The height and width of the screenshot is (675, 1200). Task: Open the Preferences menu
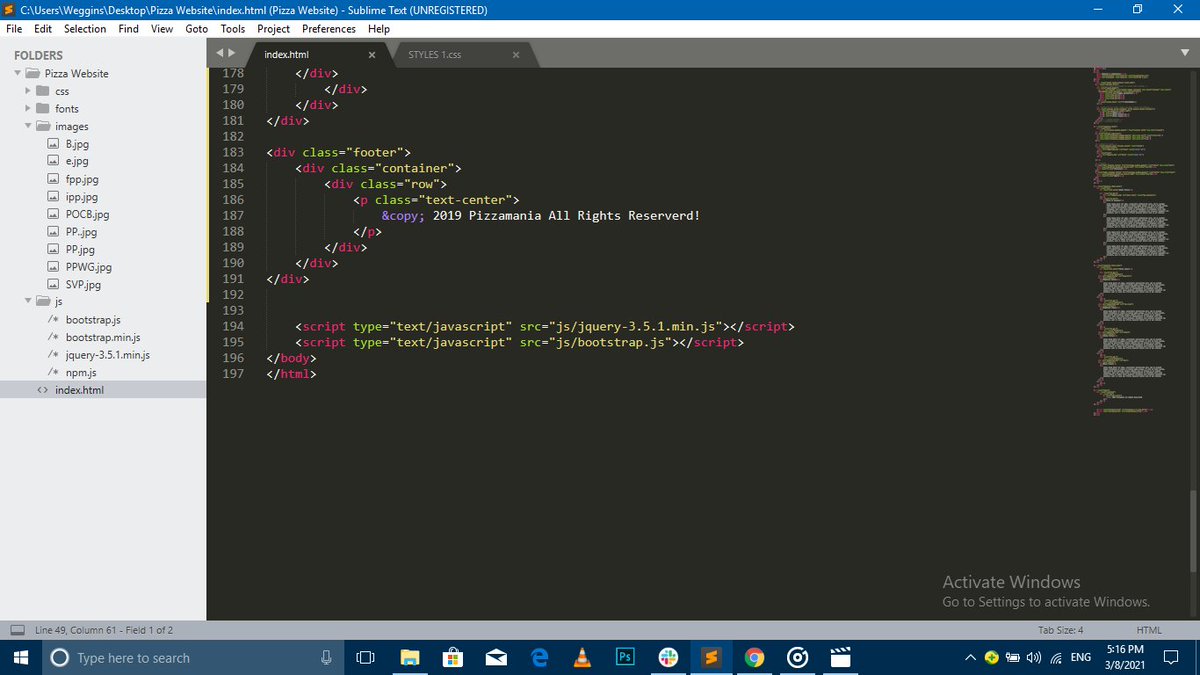pyautogui.click(x=329, y=29)
